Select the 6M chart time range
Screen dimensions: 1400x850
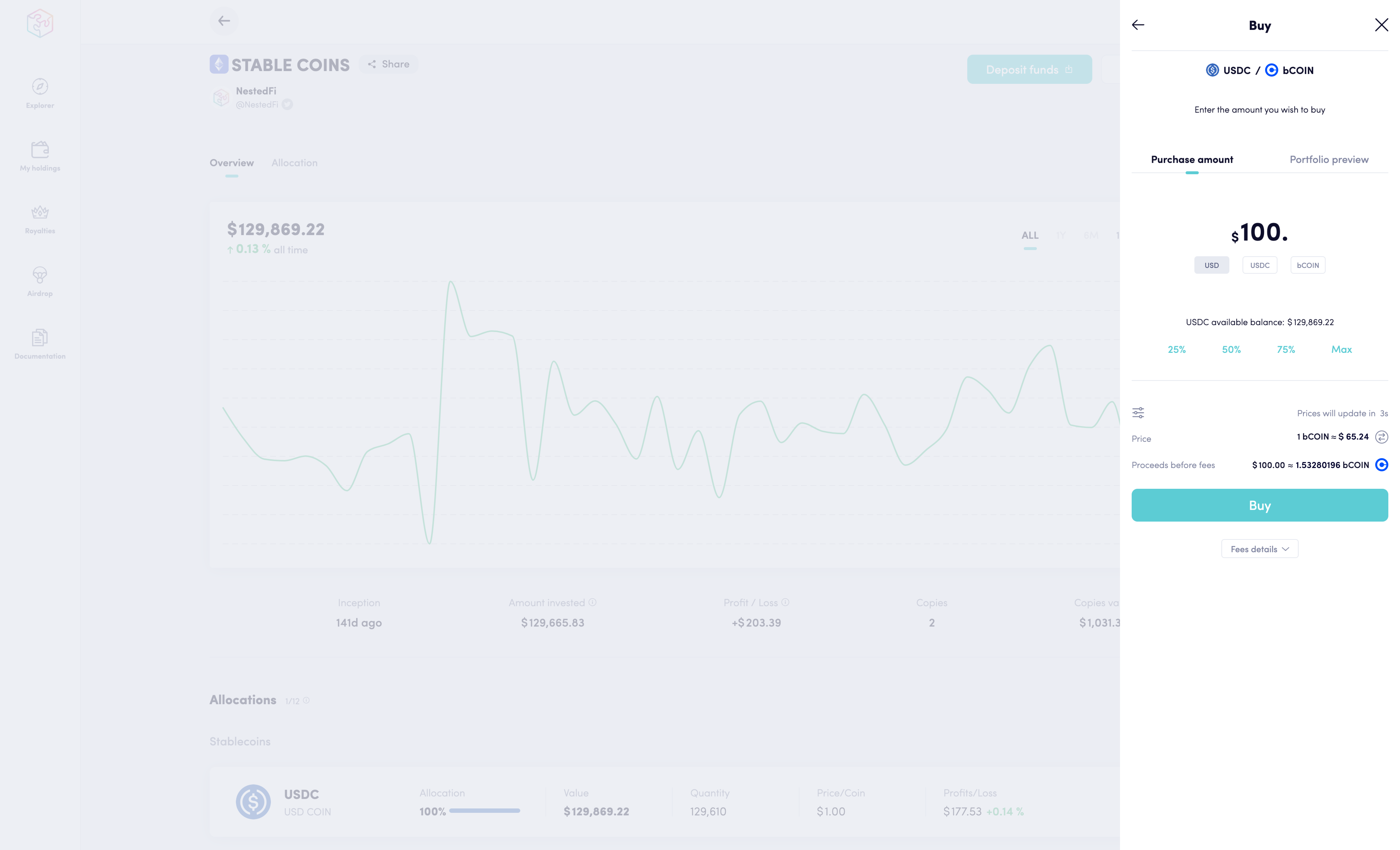coord(1091,235)
